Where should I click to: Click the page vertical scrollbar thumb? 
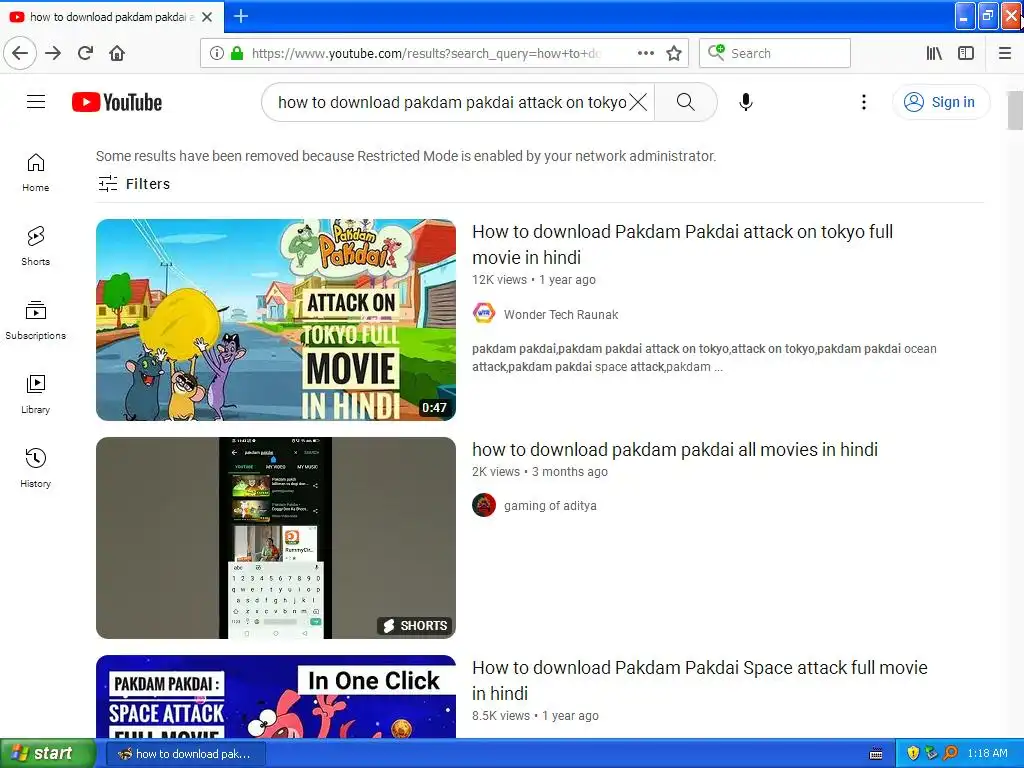pyautogui.click(x=1015, y=110)
